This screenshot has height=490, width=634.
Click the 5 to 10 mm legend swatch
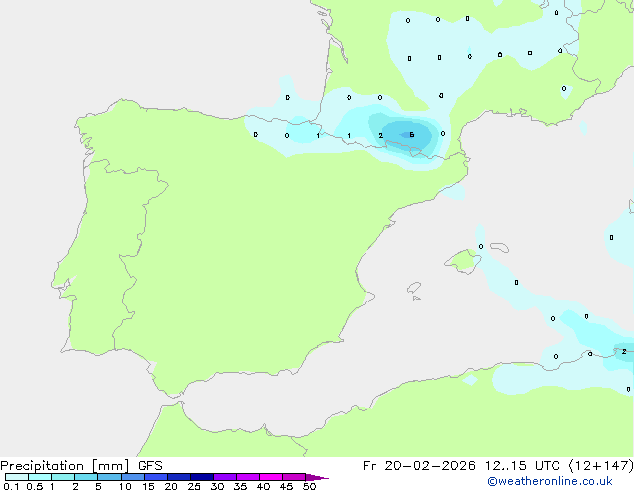[109, 477]
